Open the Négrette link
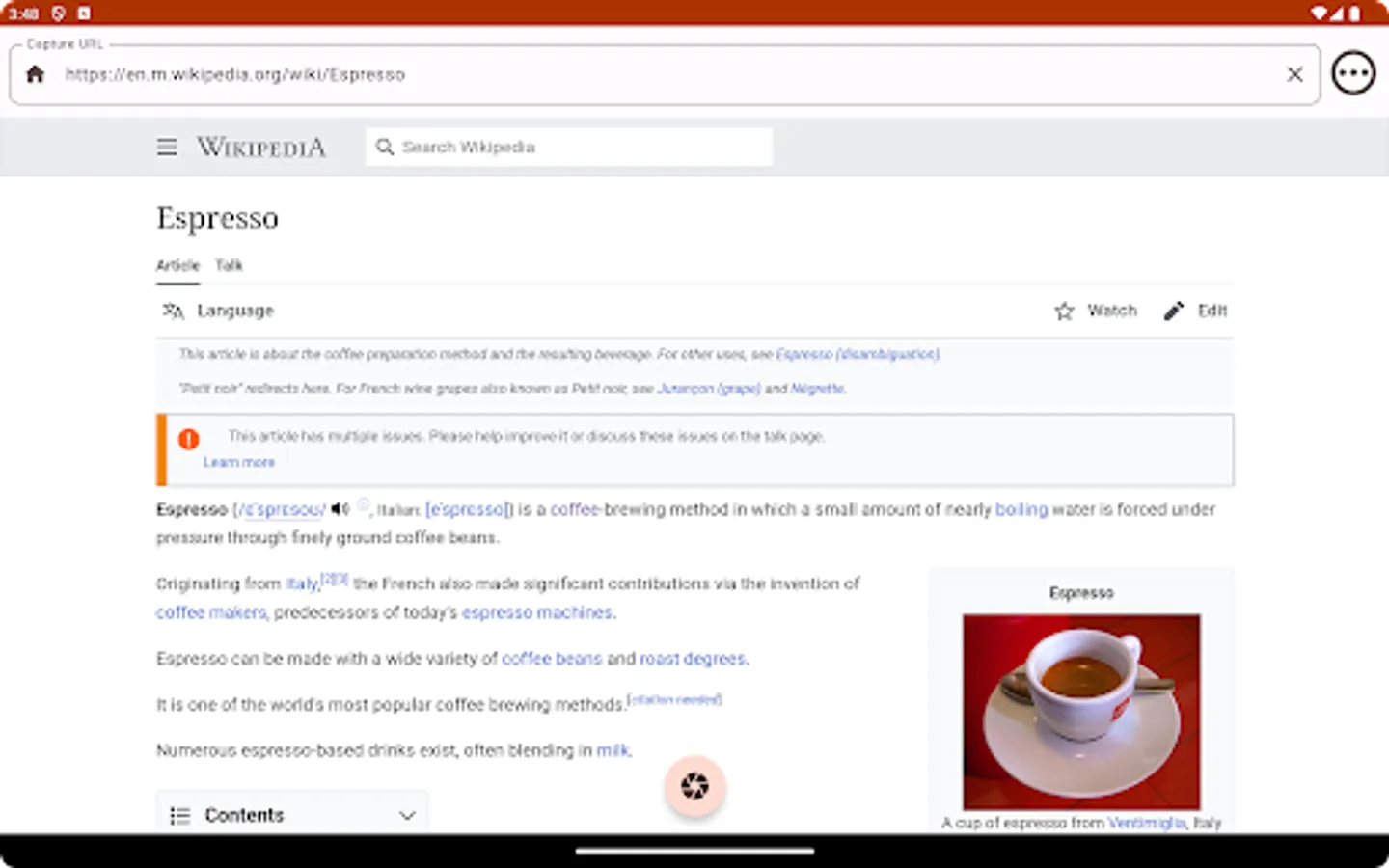Viewport: 1389px width, 868px height. 817,389
